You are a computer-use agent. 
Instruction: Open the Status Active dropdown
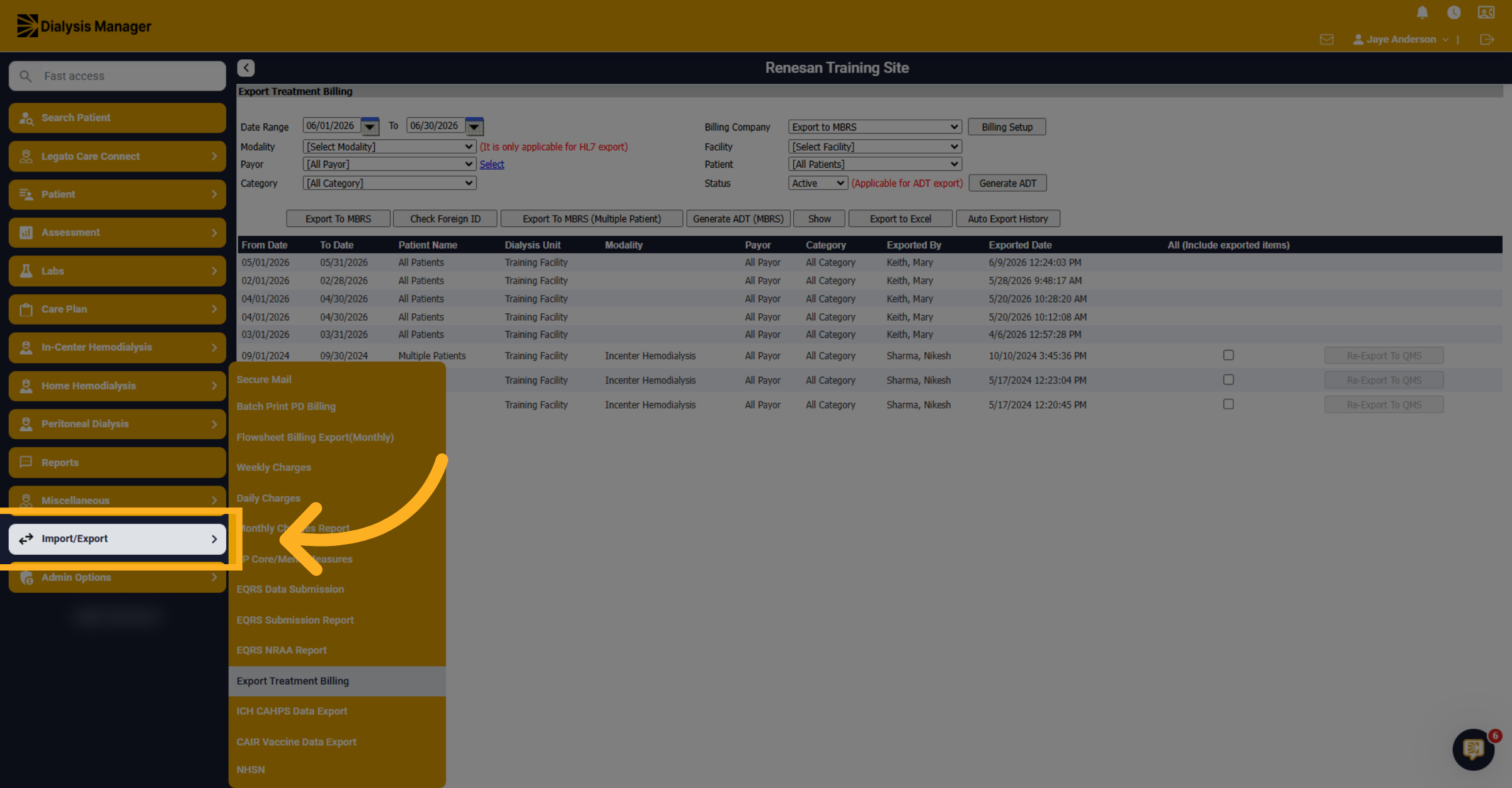point(818,183)
